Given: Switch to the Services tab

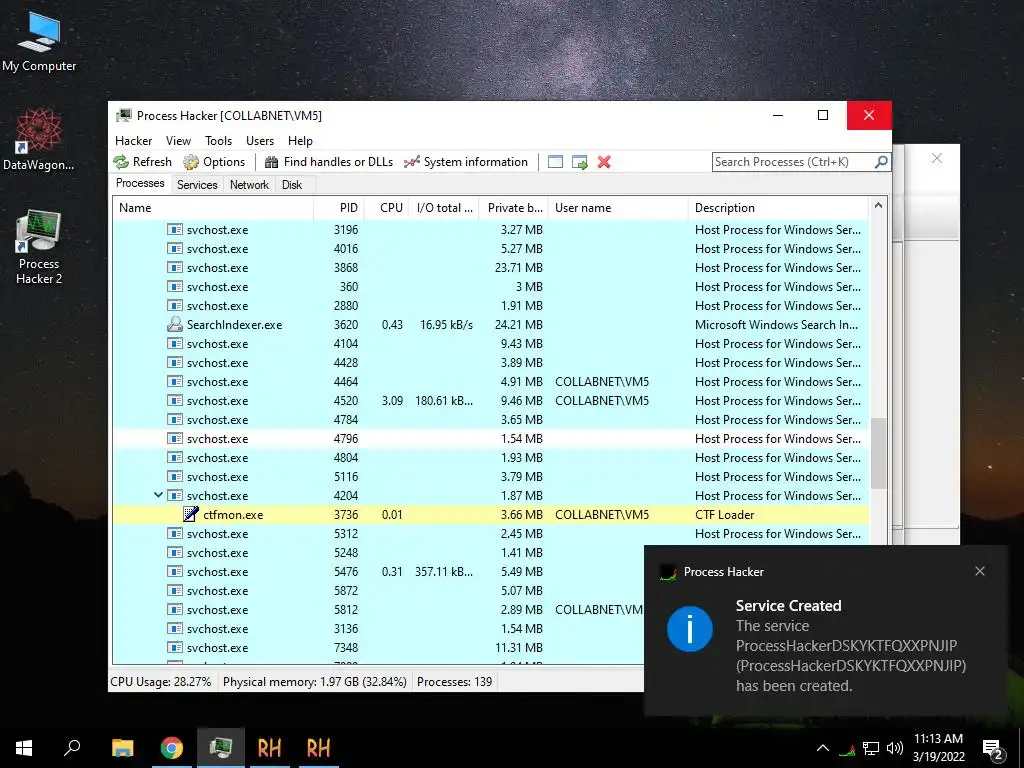Looking at the screenshot, I should coord(197,185).
